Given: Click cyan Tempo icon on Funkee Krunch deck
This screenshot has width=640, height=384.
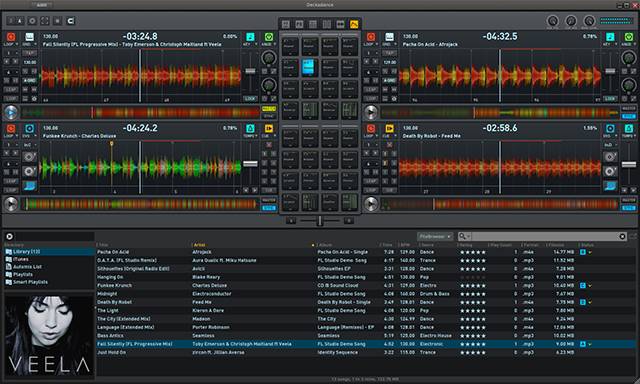Looking at the screenshot, I should pyautogui.click(x=250, y=129).
